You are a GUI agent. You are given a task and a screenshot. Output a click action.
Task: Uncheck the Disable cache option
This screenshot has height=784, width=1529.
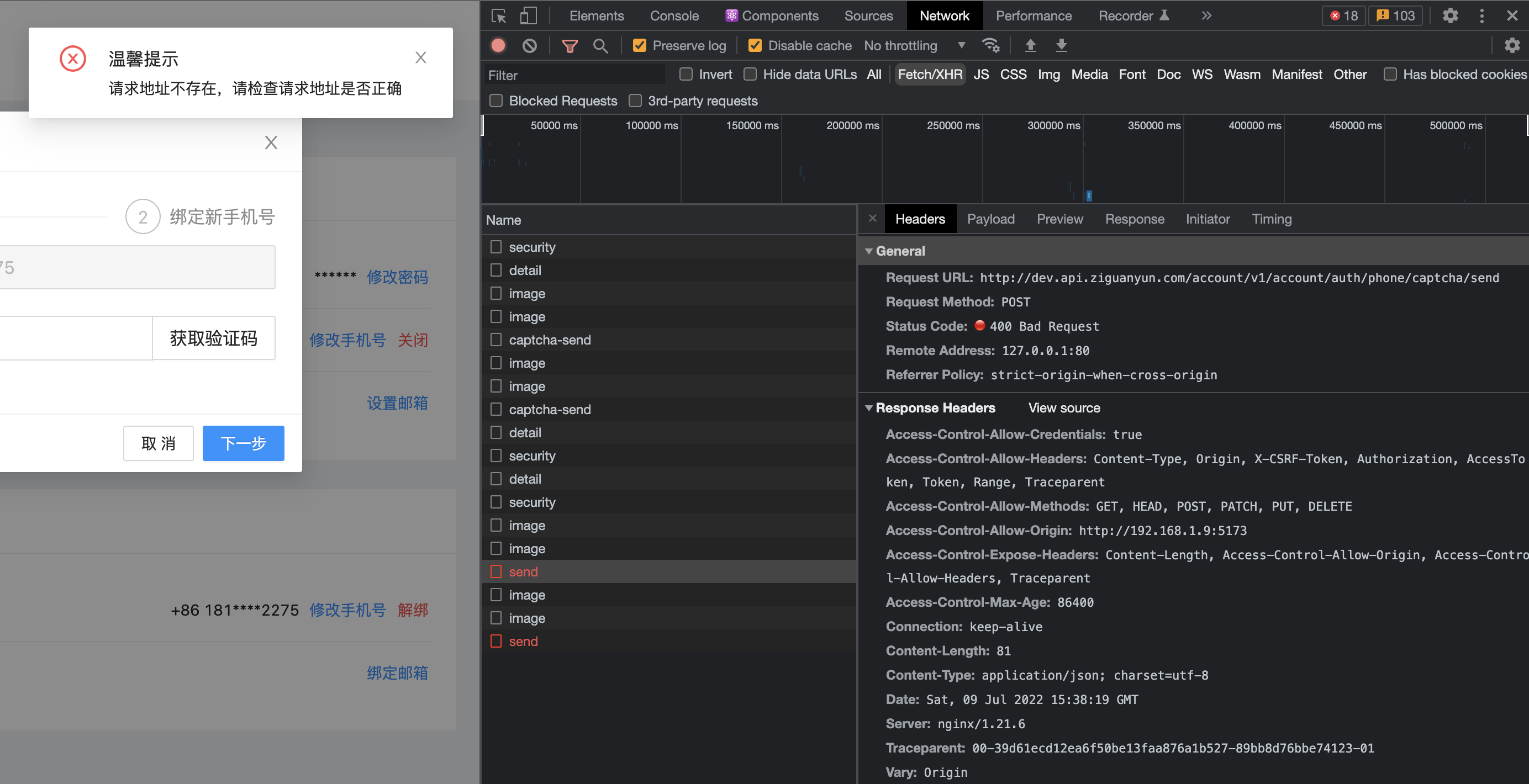click(755, 45)
